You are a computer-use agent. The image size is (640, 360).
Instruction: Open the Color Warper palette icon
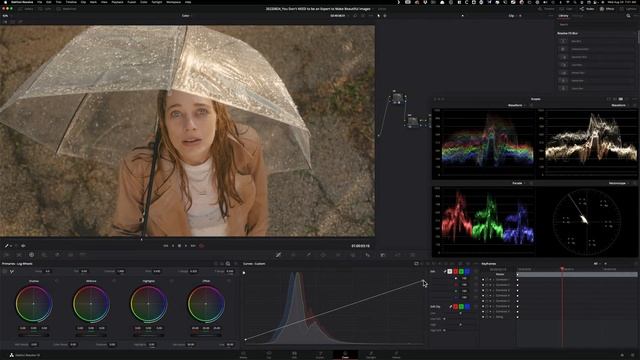tap(293, 255)
